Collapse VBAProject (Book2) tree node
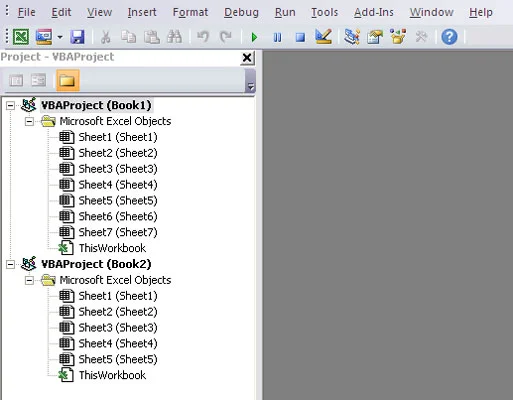Viewport: 513px width, 400px height. pyautogui.click(x=11, y=264)
